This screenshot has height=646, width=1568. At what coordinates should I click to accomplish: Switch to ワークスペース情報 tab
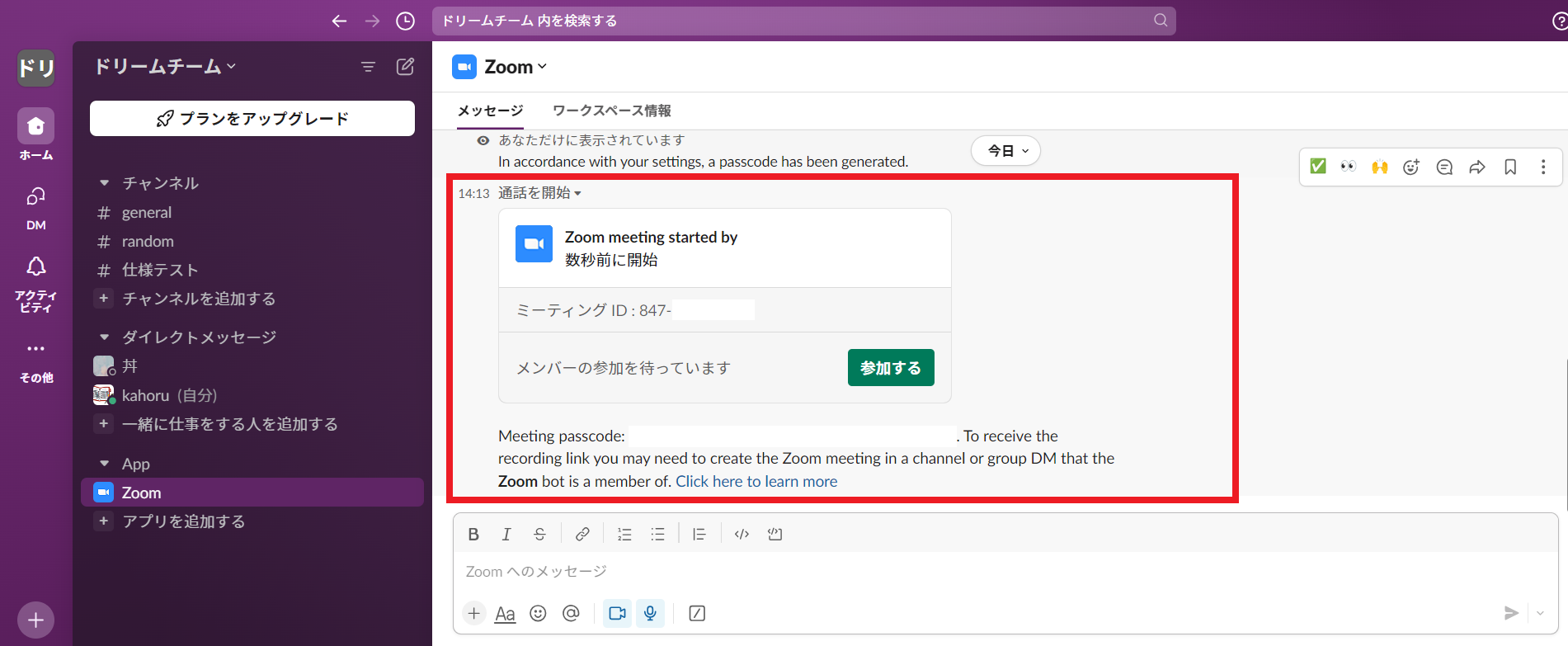click(x=611, y=111)
